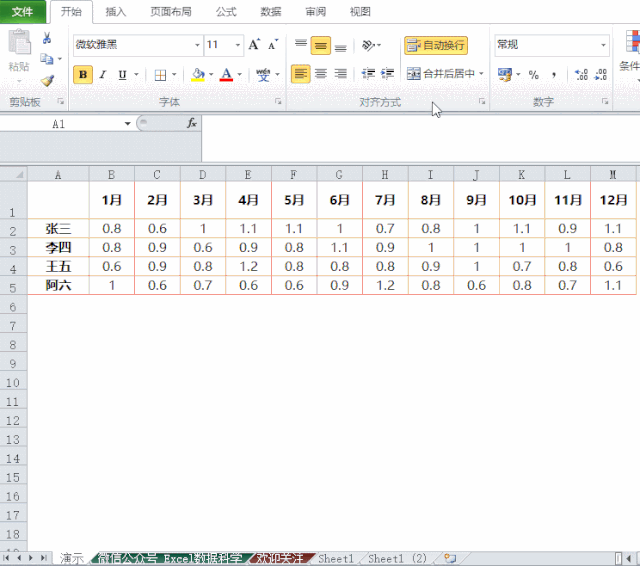Toggle 自动换行 wrap text button
640x566 pixels.
(436, 45)
